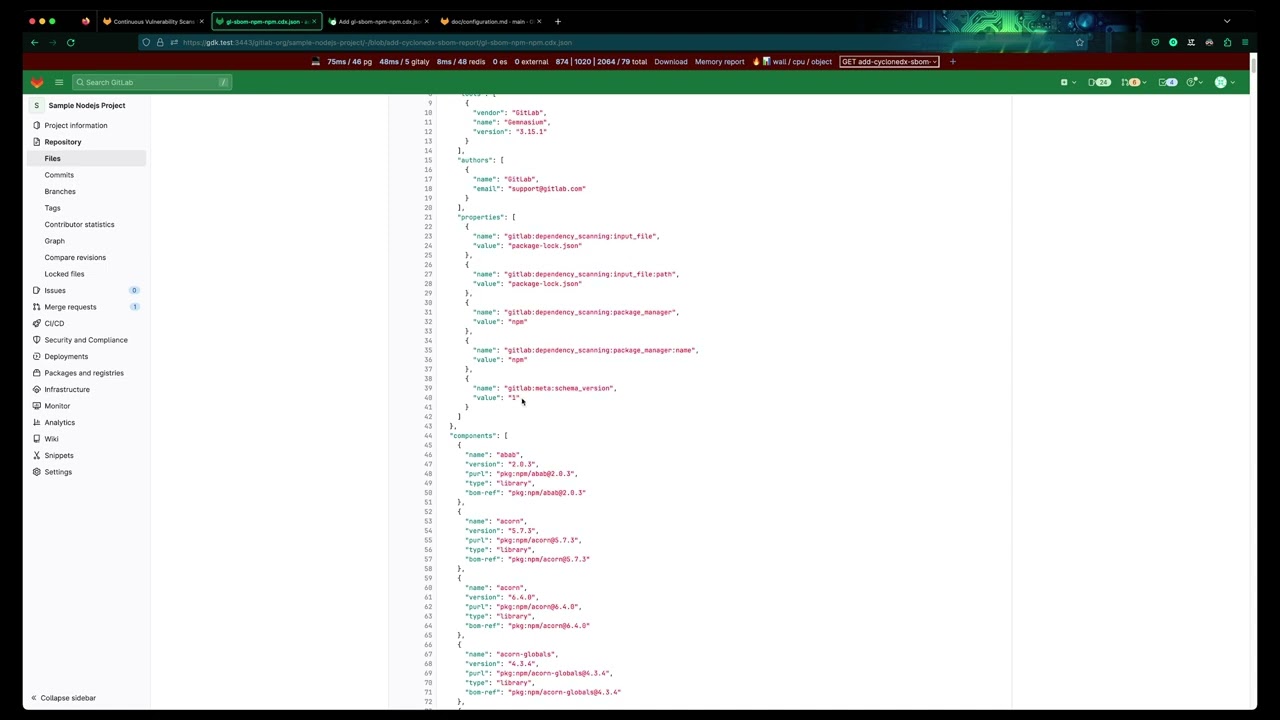The image size is (1280, 720).
Task: Click the 75ms / 46 pg metric
Action: point(349,62)
